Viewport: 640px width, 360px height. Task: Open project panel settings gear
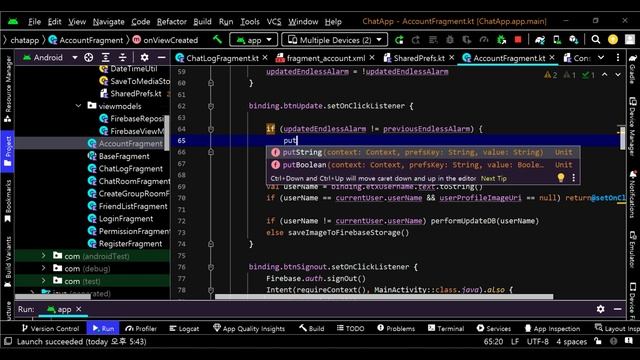coord(144,58)
